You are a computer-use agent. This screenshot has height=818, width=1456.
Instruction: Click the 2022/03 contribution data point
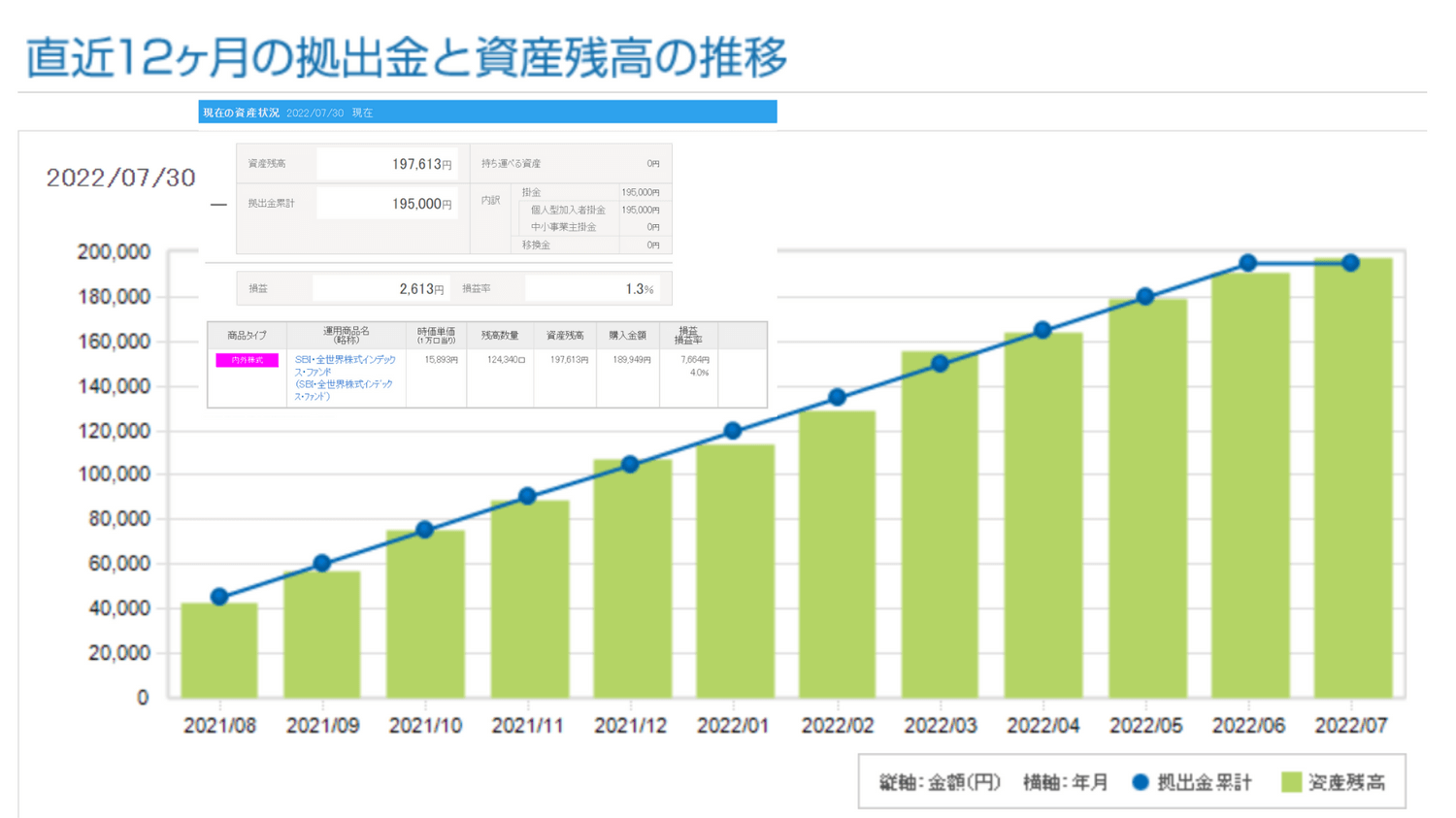(x=940, y=364)
